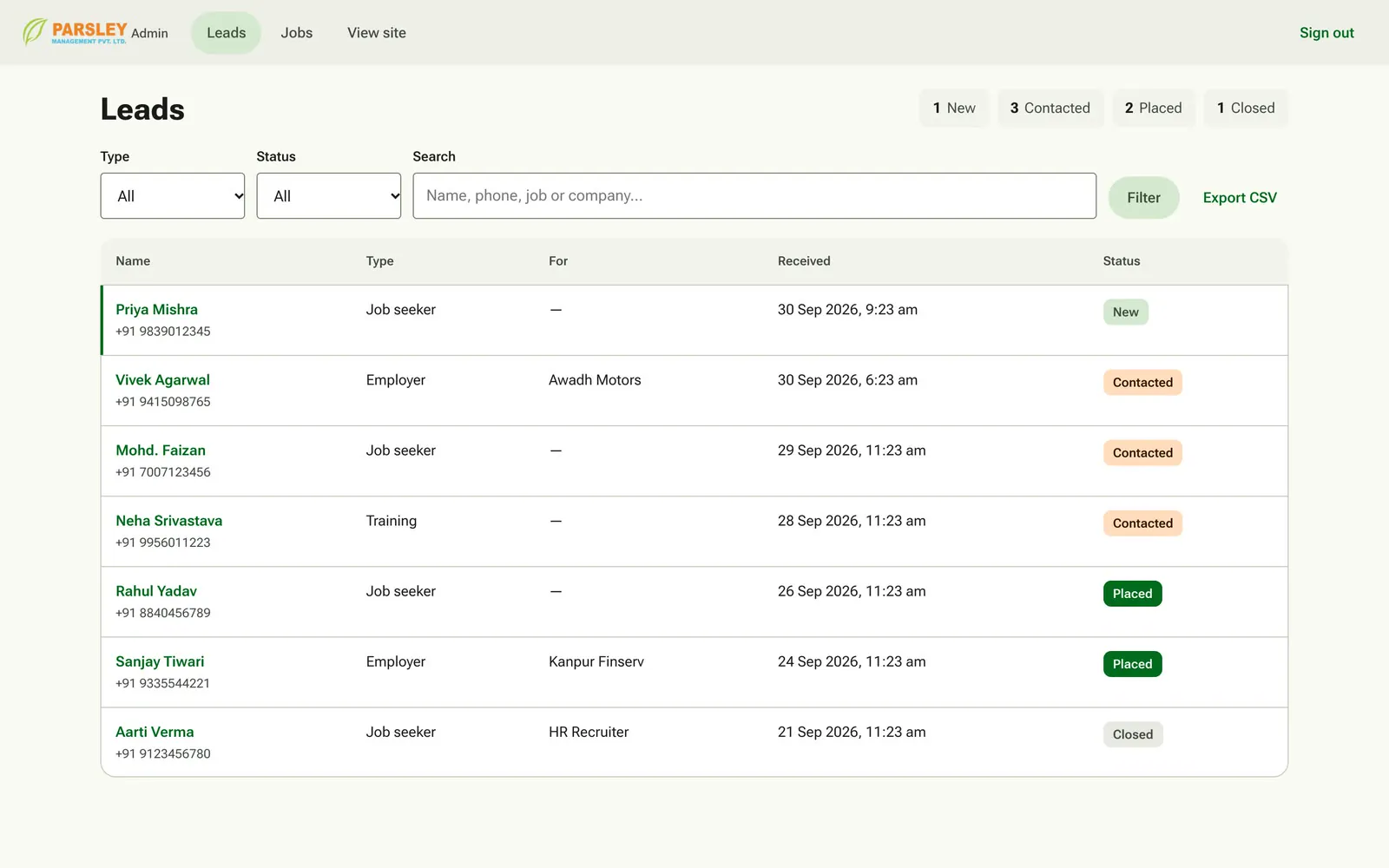Open Rahul Yadav's lead record
This screenshot has height=868, width=1389.
coord(156,591)
